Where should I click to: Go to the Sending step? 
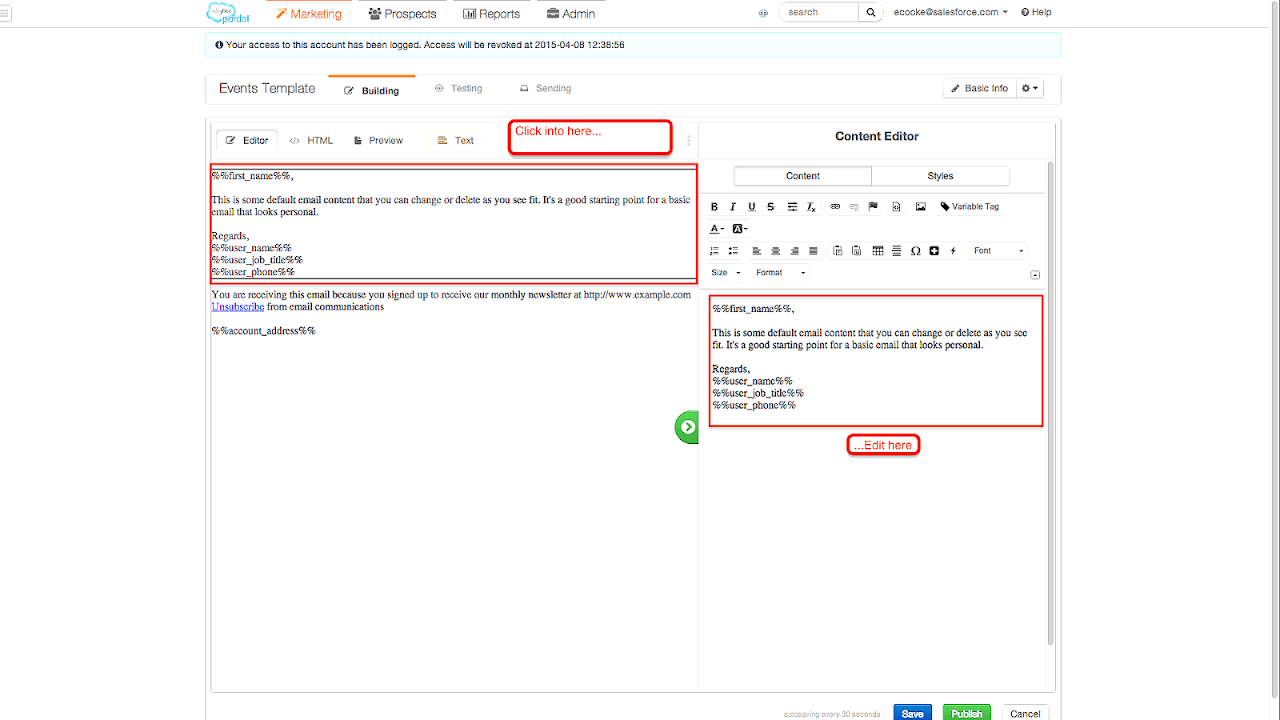point(545,89)
